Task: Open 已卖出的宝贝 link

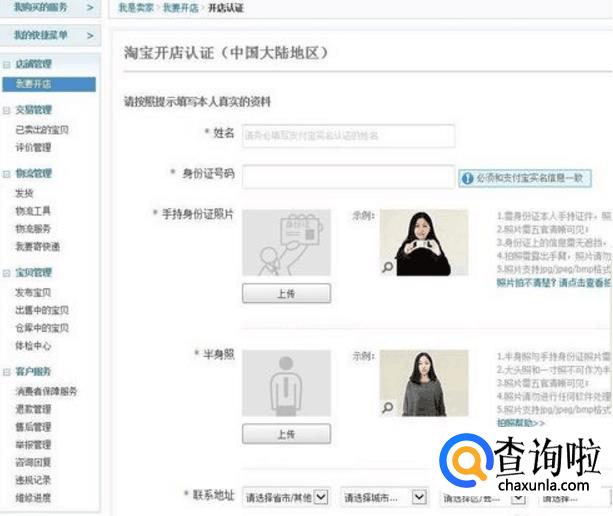Action: pos(42,130)
